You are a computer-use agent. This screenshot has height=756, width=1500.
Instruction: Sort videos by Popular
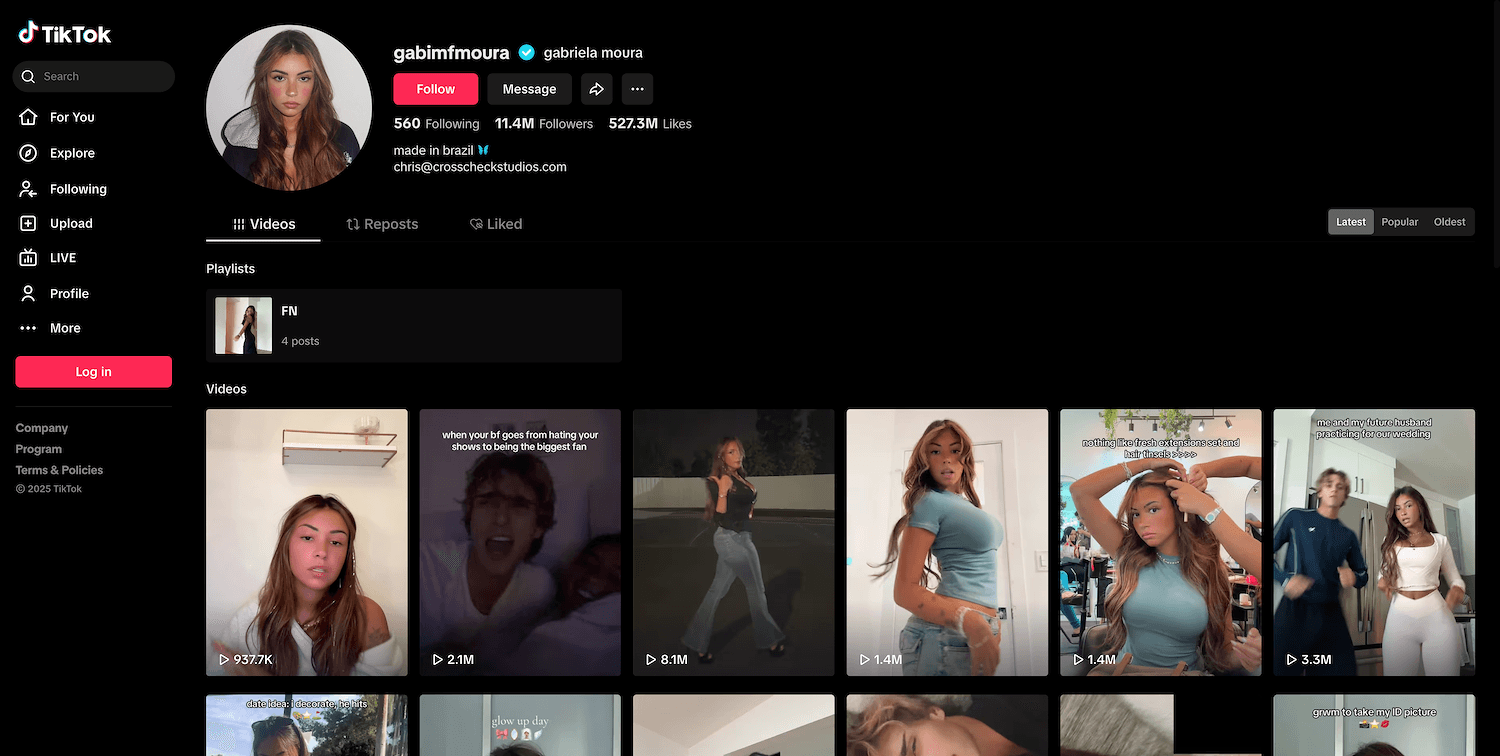coord(1399,222)
